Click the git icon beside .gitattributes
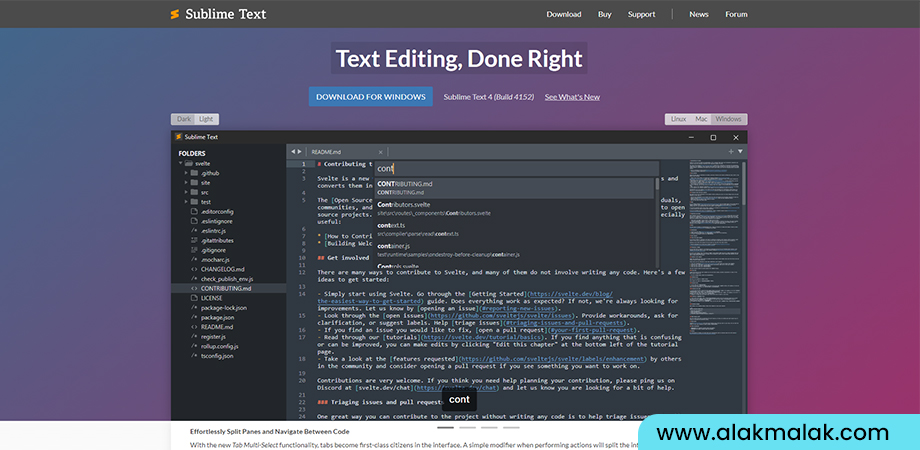Screen dimensions: 920x450 [194, 241]
